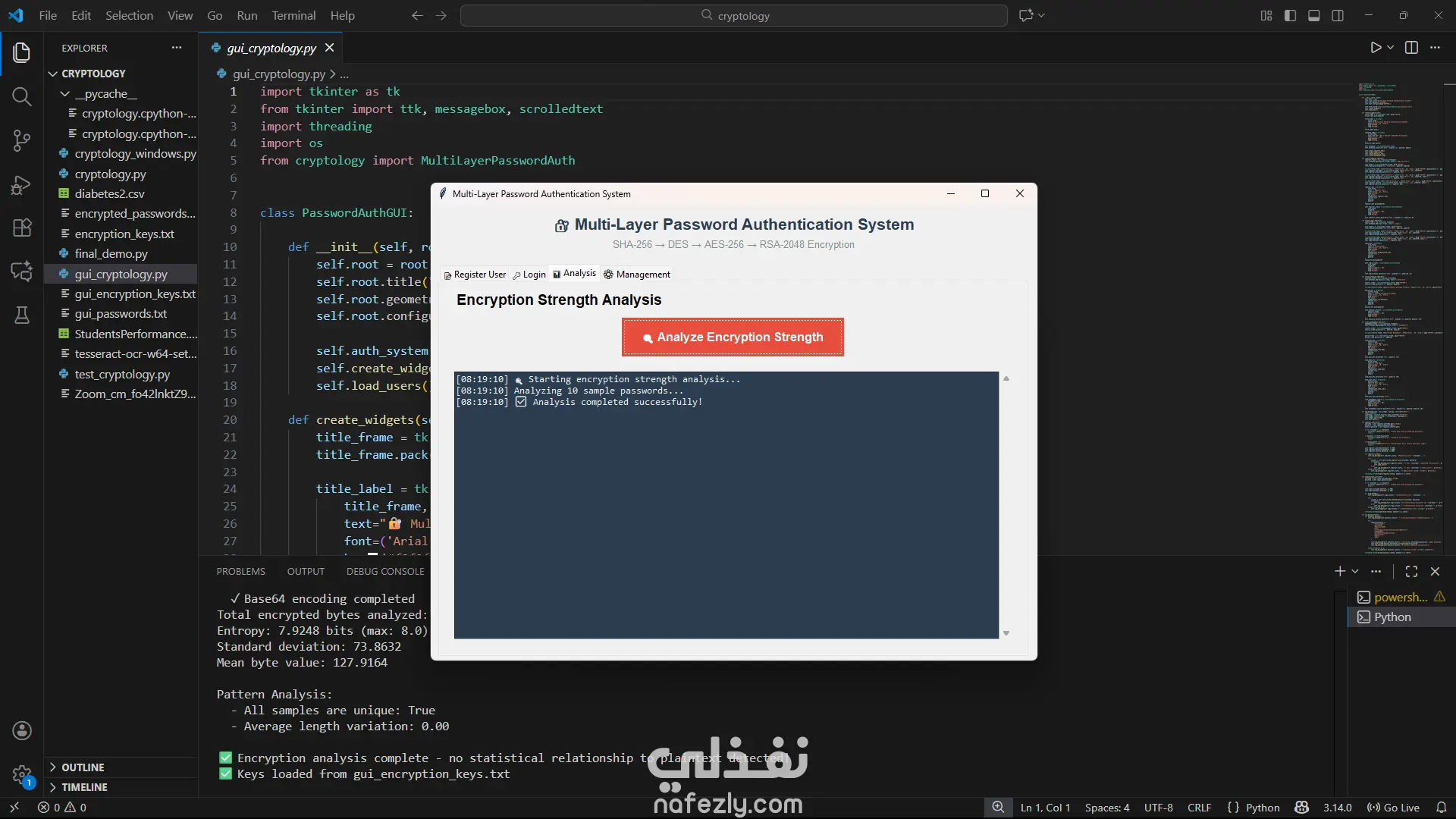Split the editor right

[1411, 48]
